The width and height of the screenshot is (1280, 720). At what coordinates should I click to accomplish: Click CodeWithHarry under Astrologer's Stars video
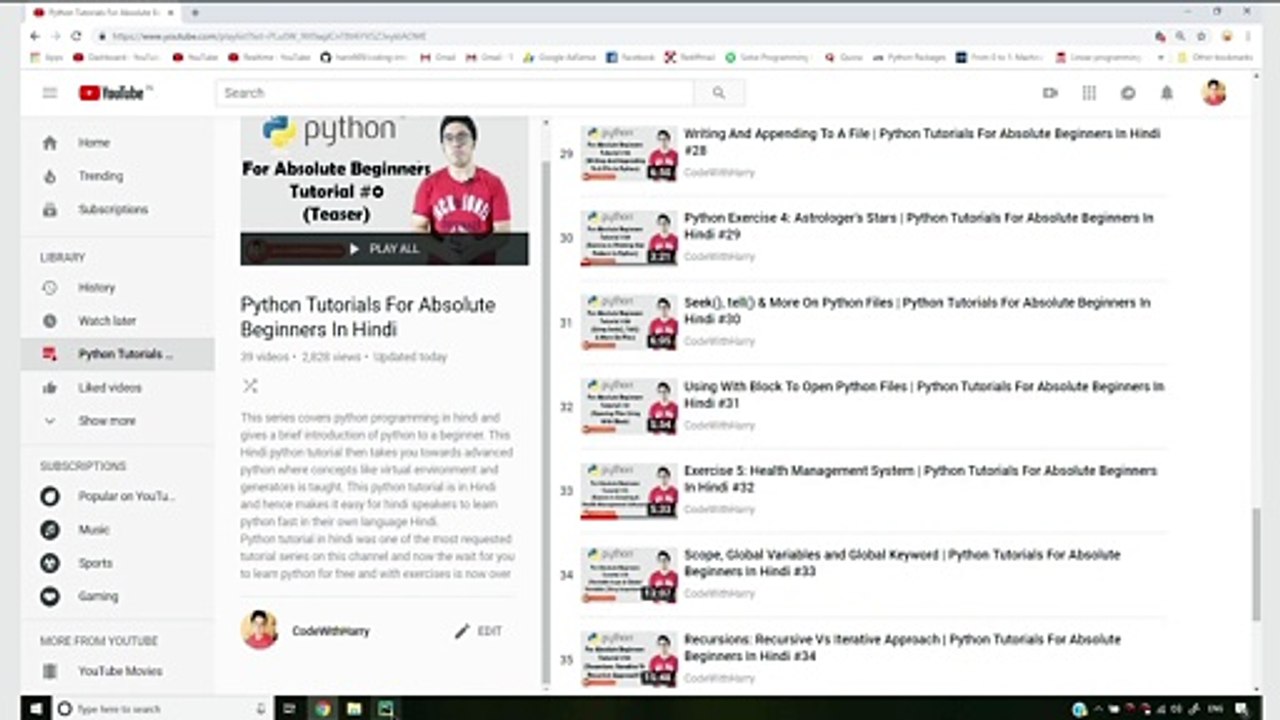719,257
